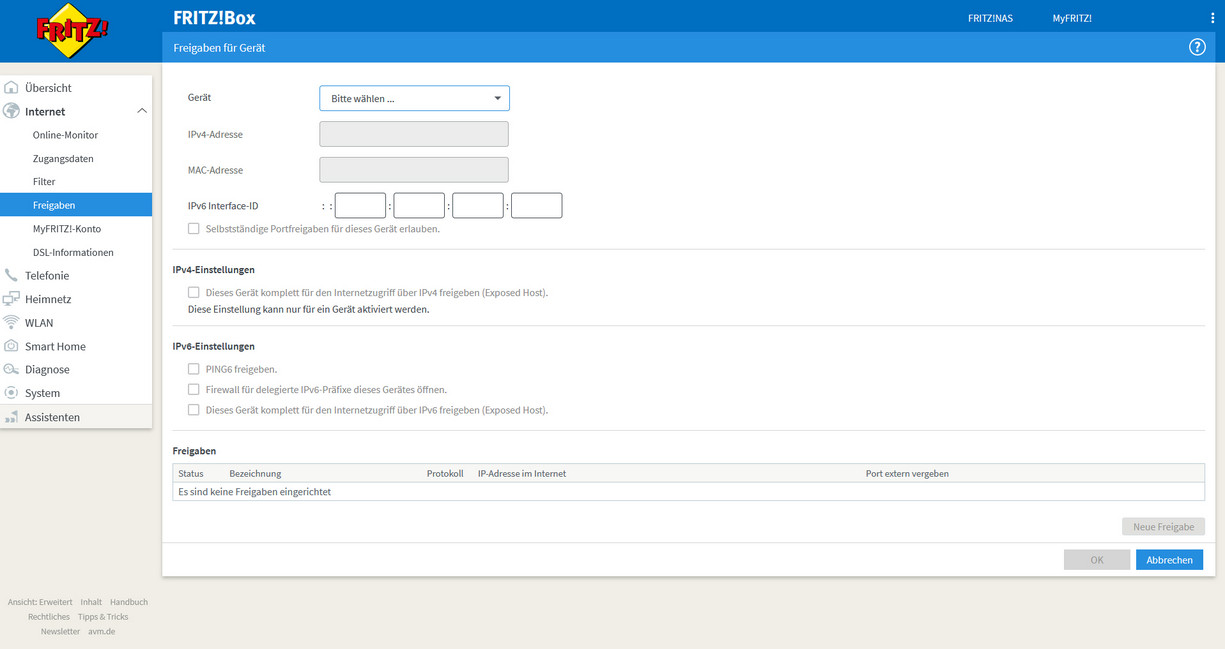This screenshot has width=1225, height=649.
Task: Toggle IPv4 Exposed Host checkbox
Action: [194, 293]
